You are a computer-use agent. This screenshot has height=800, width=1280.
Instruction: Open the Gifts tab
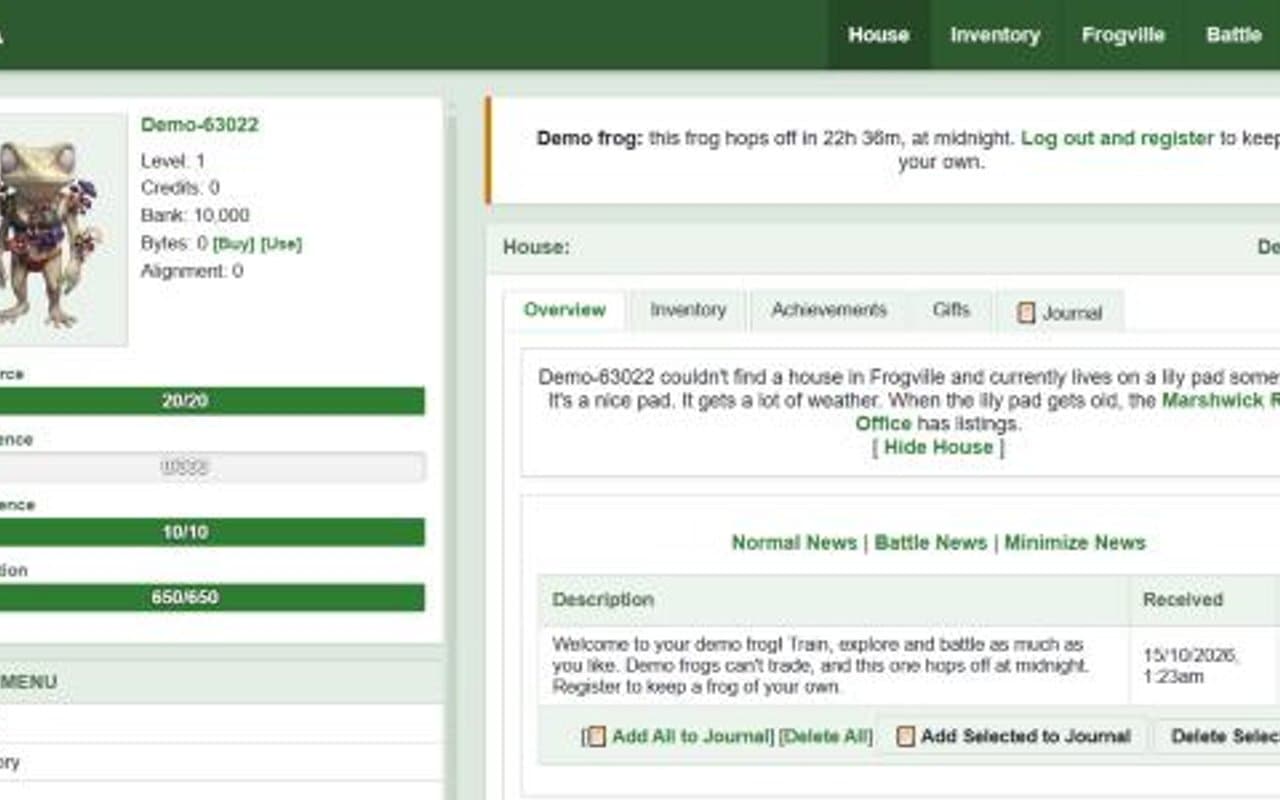click(x=951, y=310)
